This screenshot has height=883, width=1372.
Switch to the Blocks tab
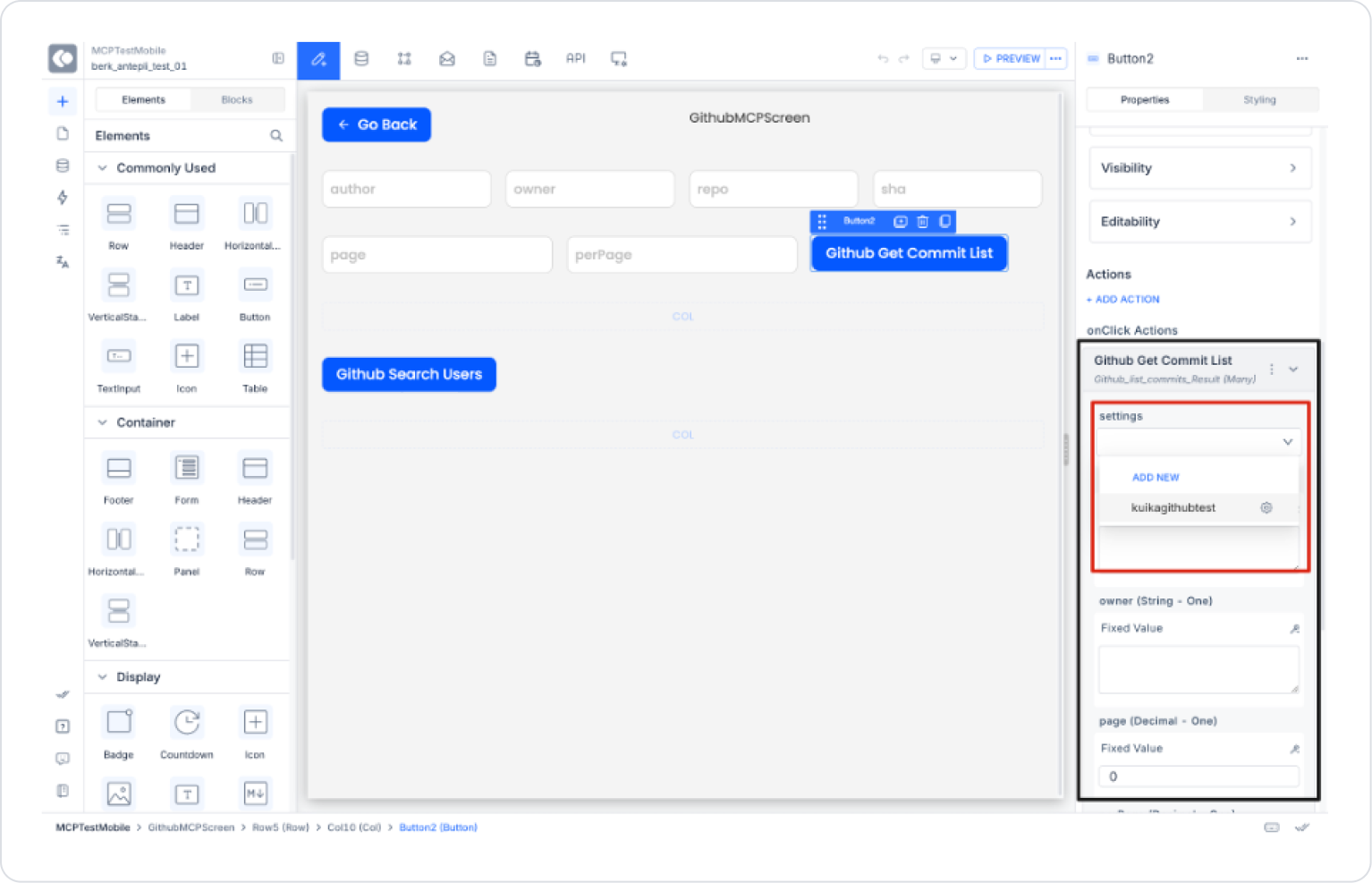(237, 99)
